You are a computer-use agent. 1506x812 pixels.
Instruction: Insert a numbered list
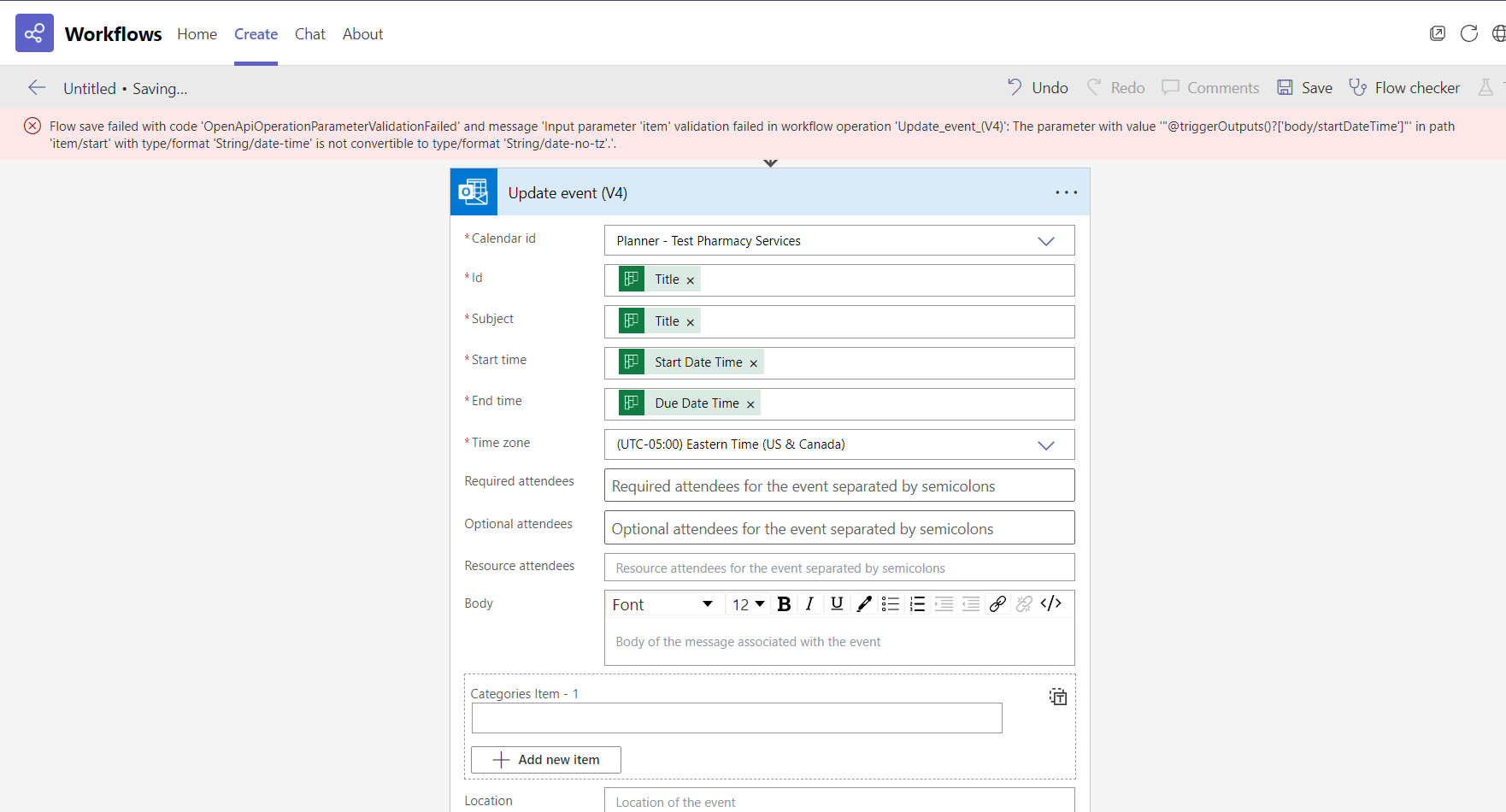pyautogui.click(x=917, y=604)
